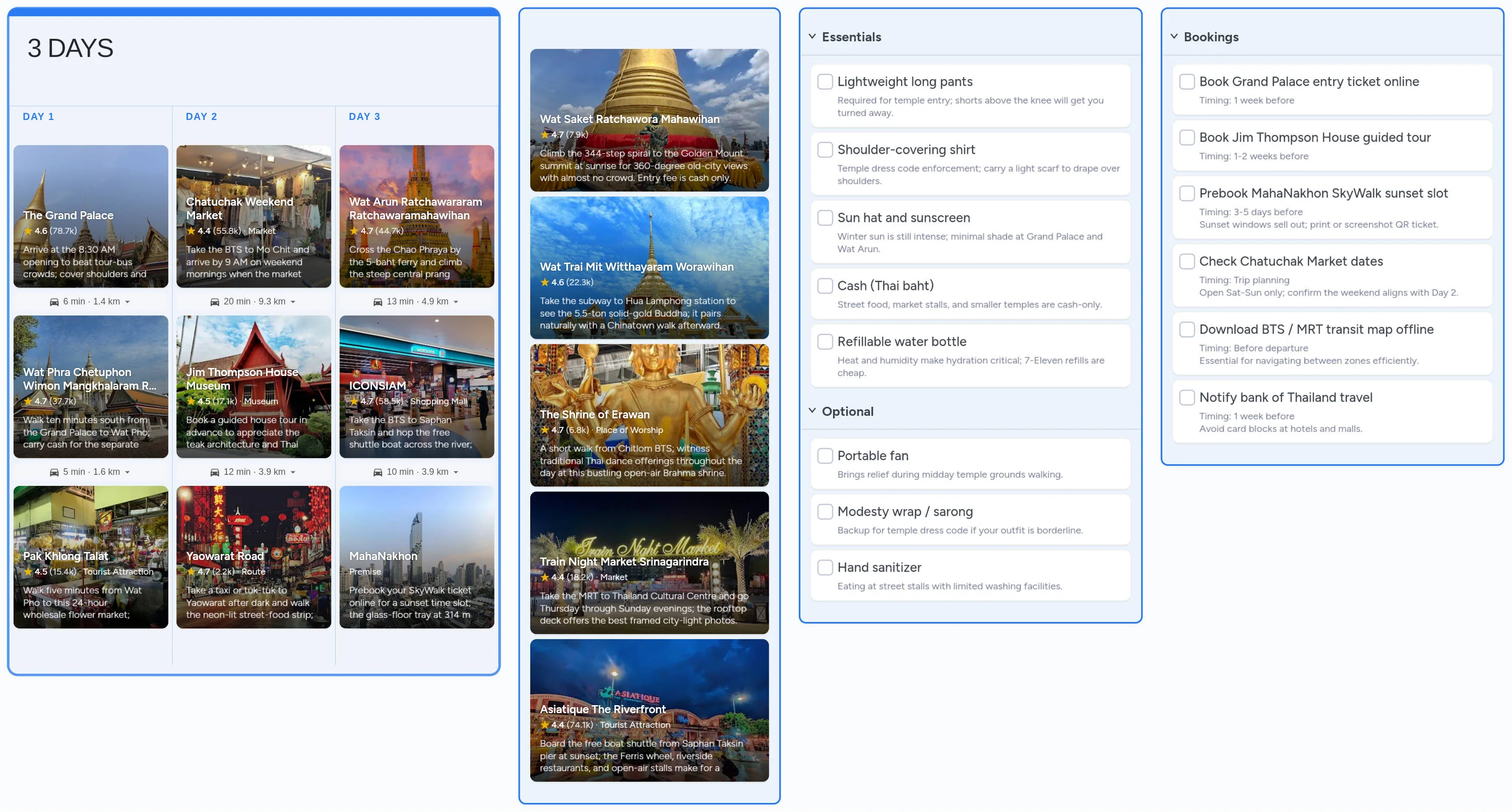
Task: Open the 13 min 4.9 km transport dropdown
Action: (x=456, y=302)
